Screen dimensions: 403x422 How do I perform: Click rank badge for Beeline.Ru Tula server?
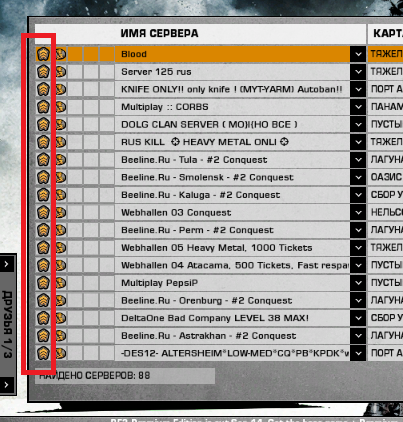[x=43, y=160]
